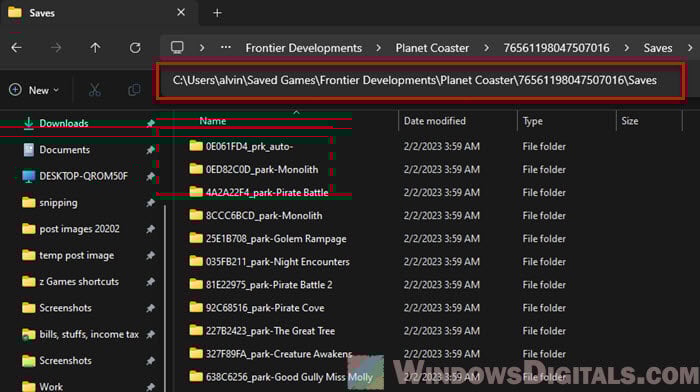Expand chevron after the monitor icon

202,48
